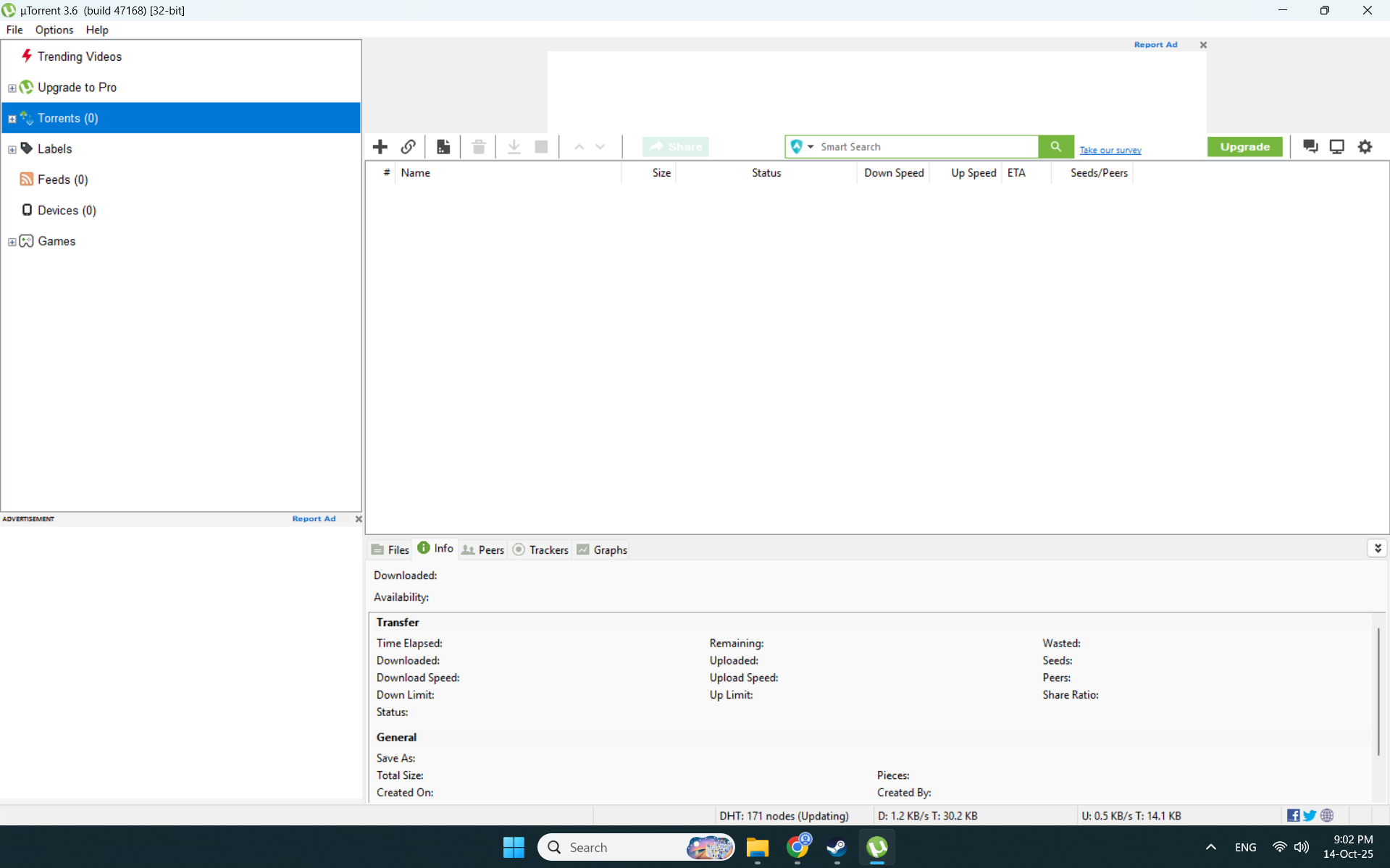The image size is (1390, 868).
Task: Open the File menu
Action: (14, 30)
